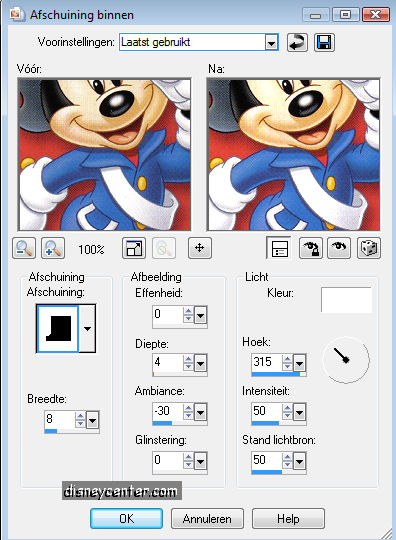Click the Vóór preview image
The image size is (396, 540).
[x=105, y=154]
